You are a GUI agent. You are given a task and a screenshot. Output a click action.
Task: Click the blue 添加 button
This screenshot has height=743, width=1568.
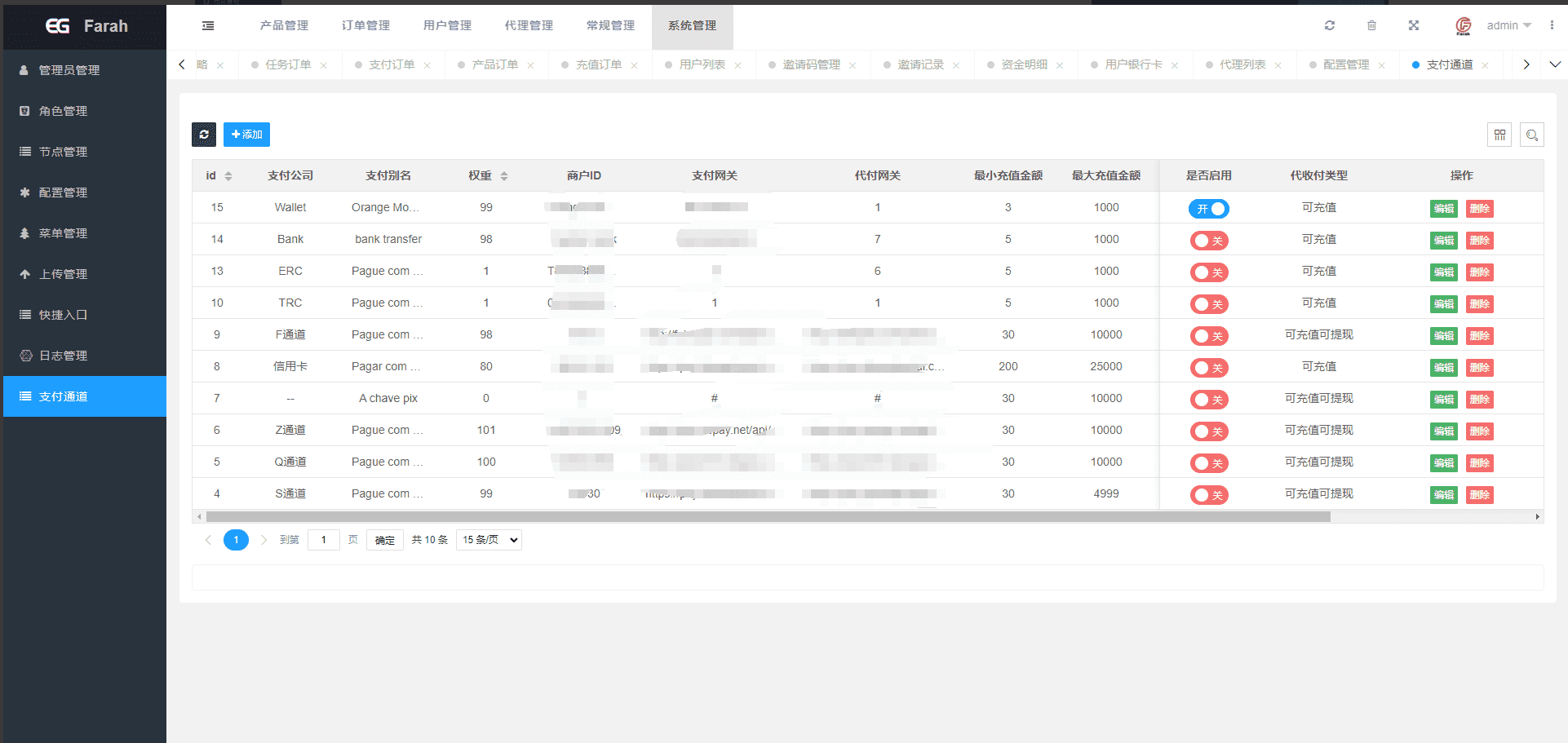point(246,135)
